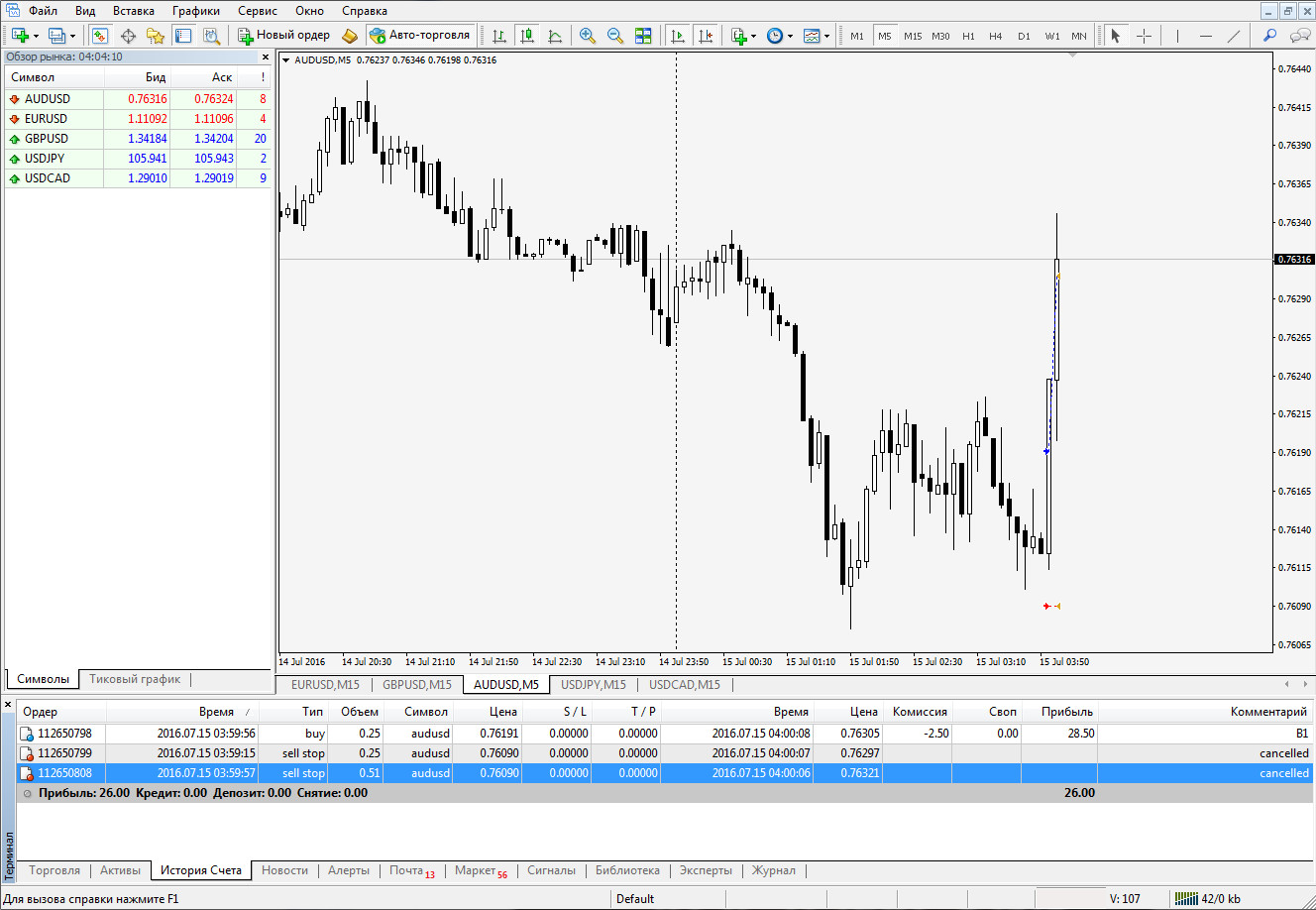1316x910 pixels.
Task: Draw a horizontal line tool
Action: pos(1205,36)
